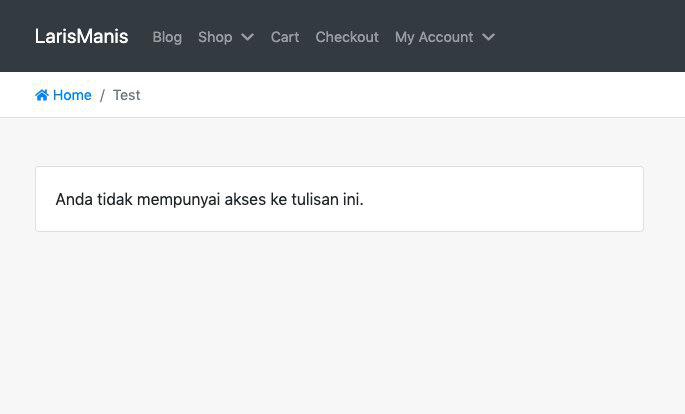Screen dimensions: 685x414
Task: Click the 'Anda tidak mempunyai akses' message
Action: pos(209,199)
